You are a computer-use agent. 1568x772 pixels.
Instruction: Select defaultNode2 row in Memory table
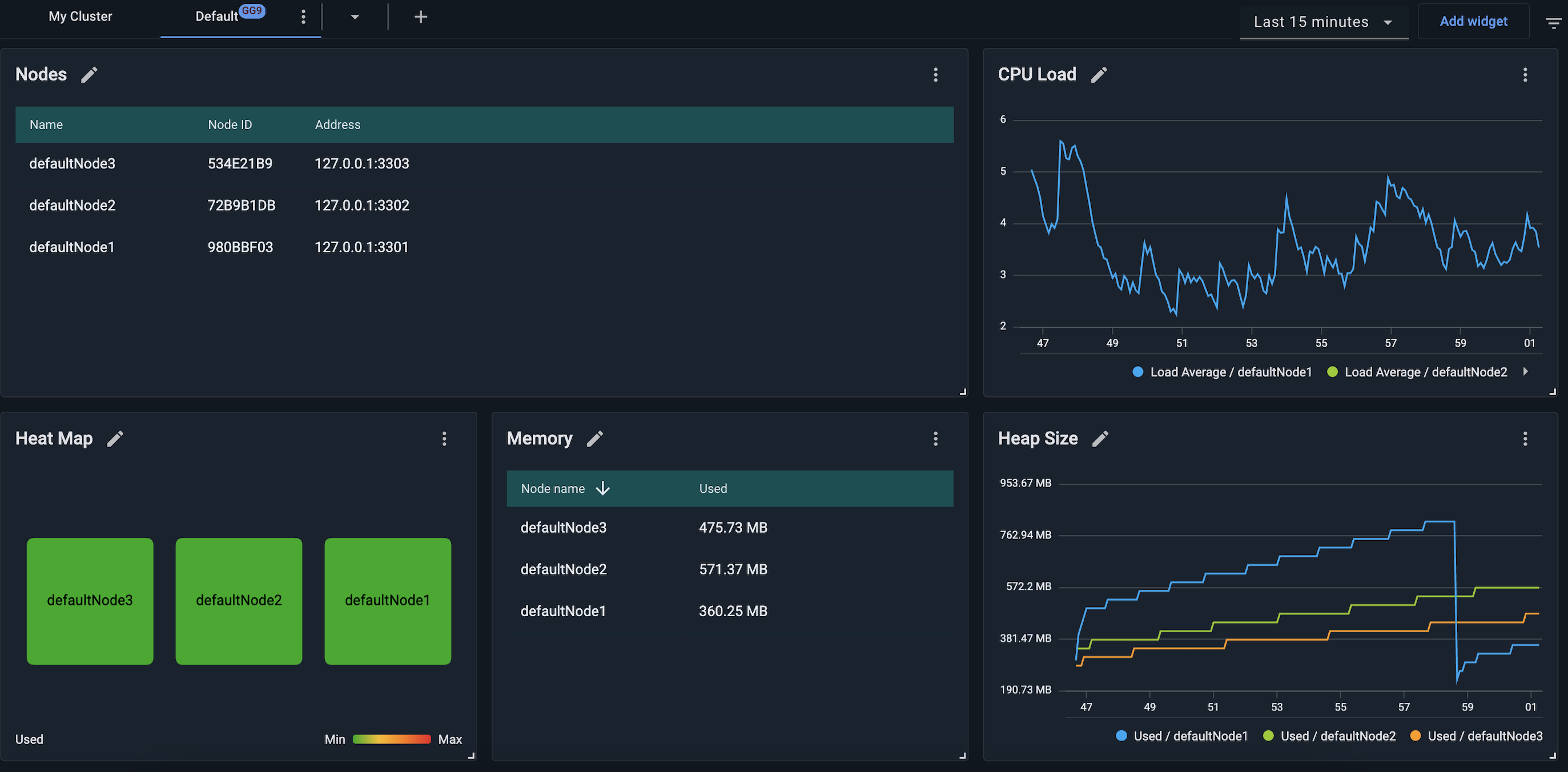730,569
